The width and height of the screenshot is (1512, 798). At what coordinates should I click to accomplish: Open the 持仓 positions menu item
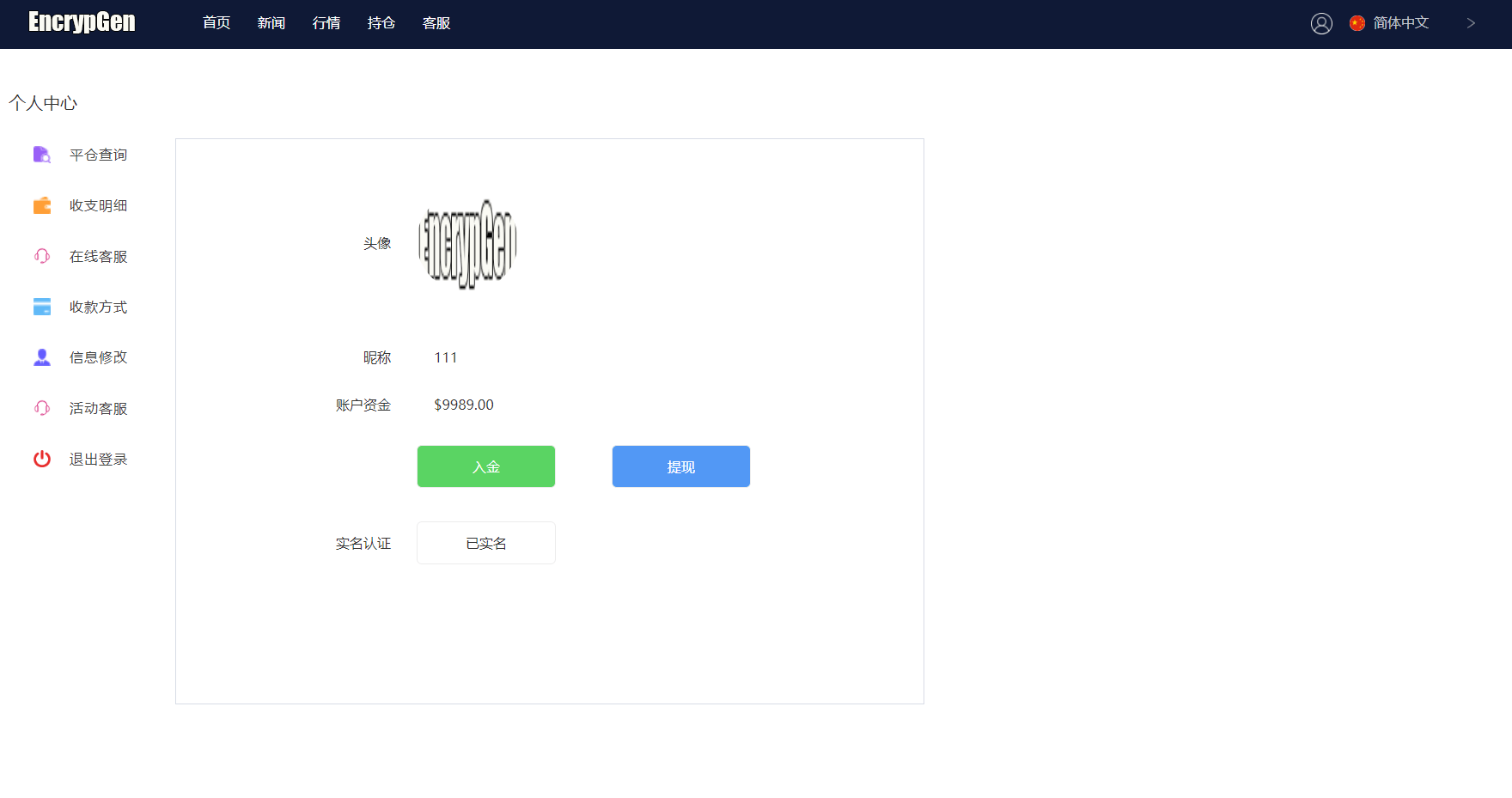381,23
